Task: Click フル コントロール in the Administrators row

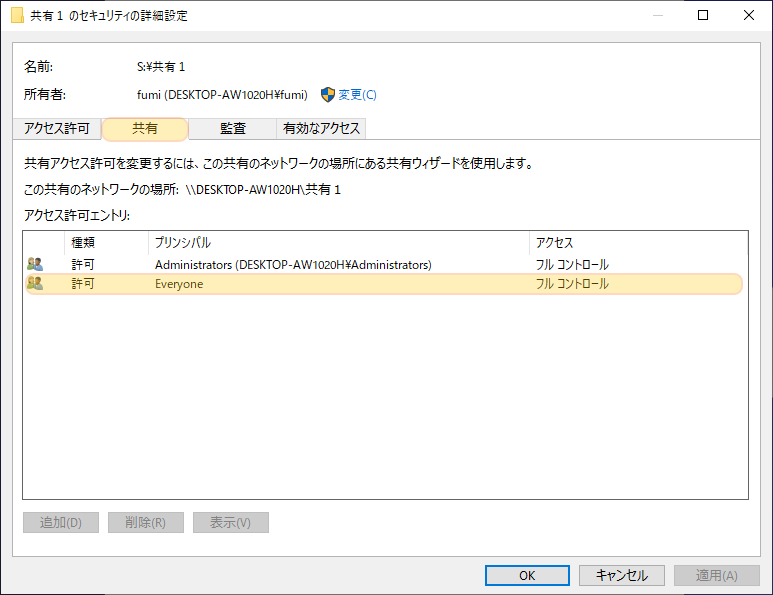Action: (572, 265)
